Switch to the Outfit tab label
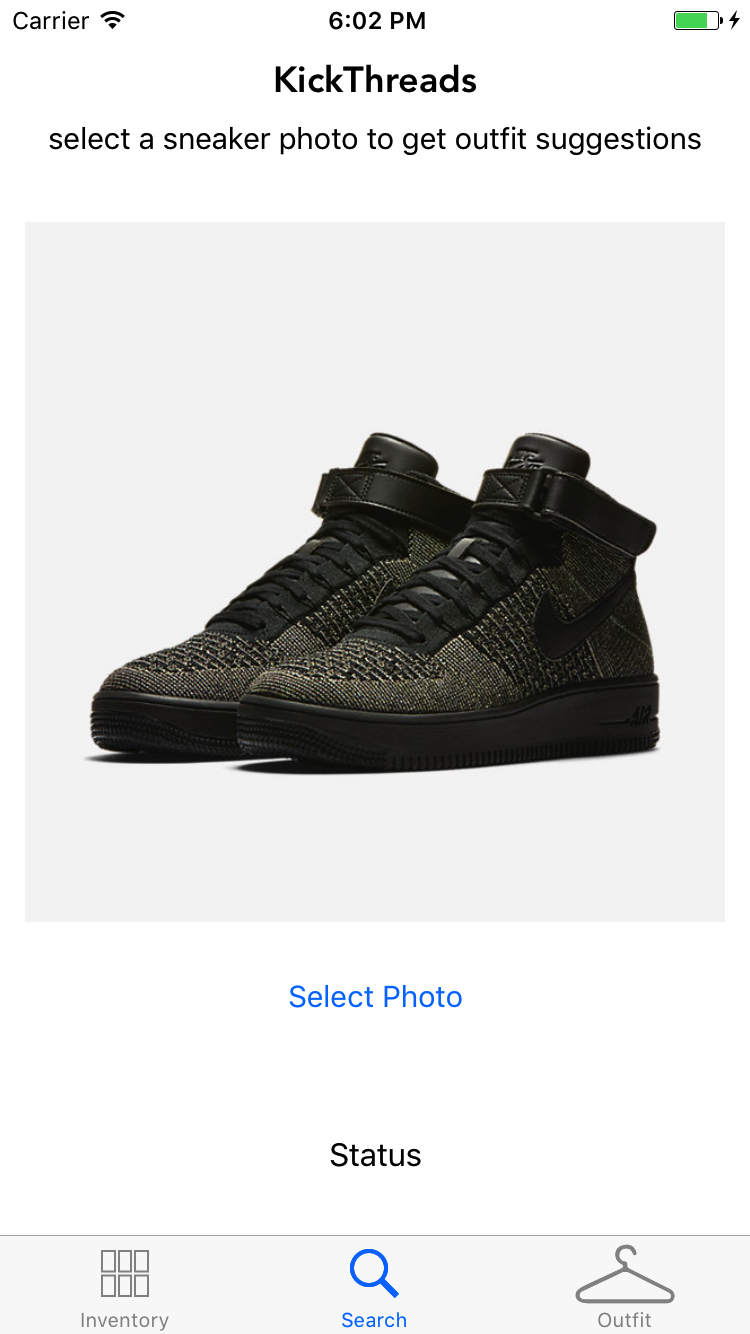750x1334 pixels. [x=625, y=1320]
